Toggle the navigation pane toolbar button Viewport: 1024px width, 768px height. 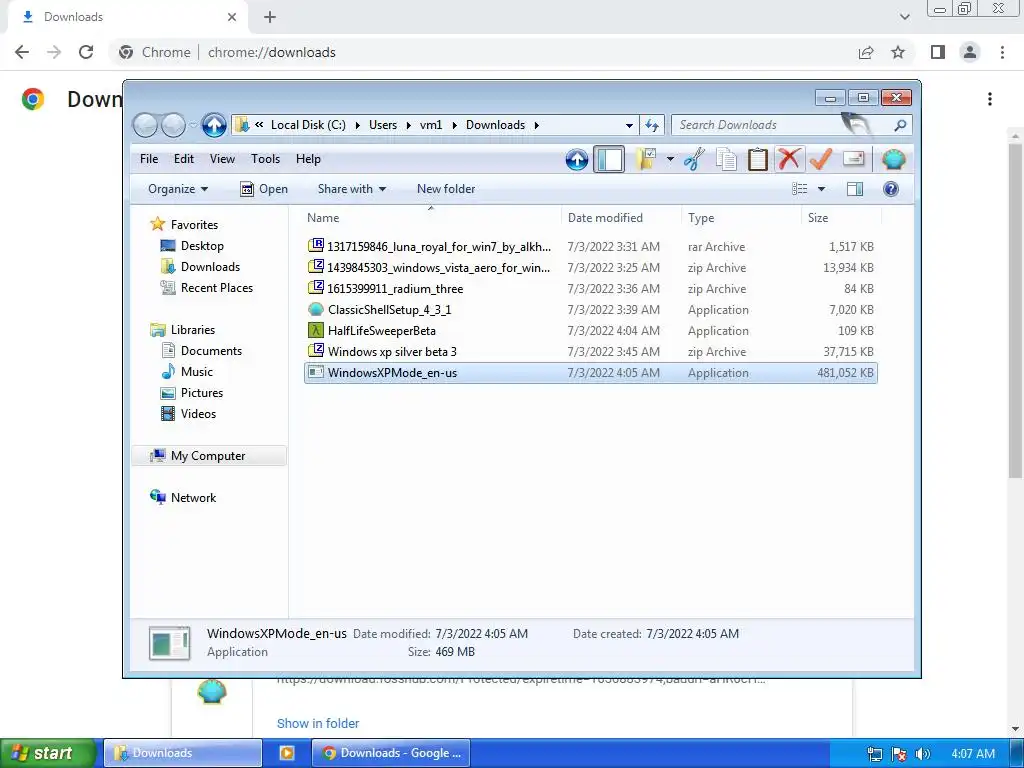(609, 159)
